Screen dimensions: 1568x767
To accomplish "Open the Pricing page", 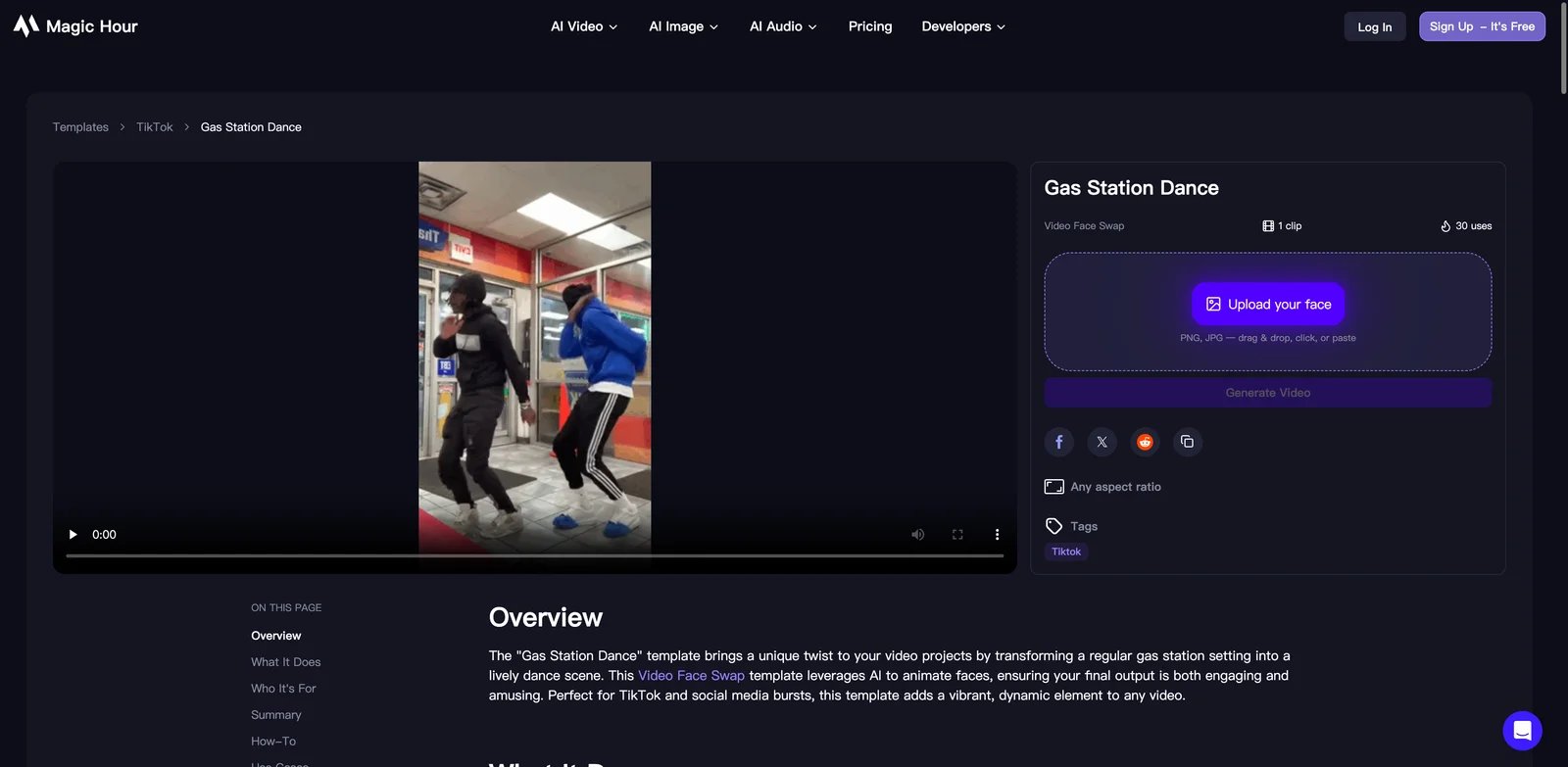I will click(870, 26).
